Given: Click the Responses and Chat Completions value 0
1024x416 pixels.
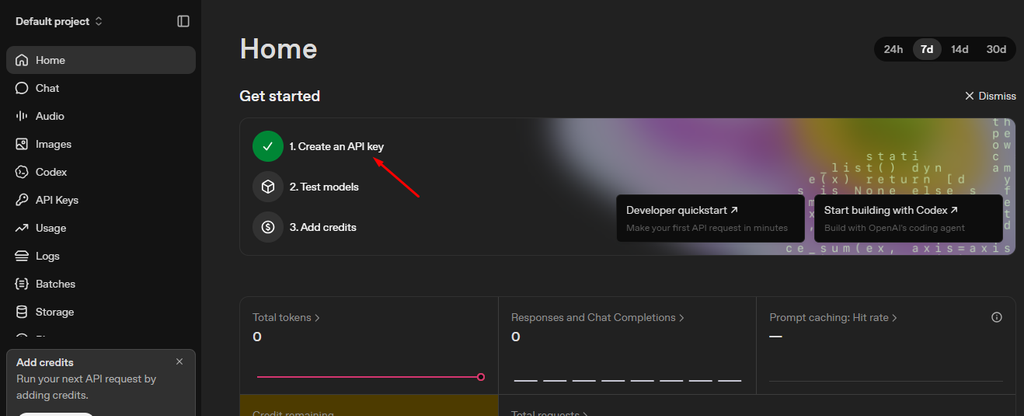Looking at the screenshot, I should coord(516,337).
